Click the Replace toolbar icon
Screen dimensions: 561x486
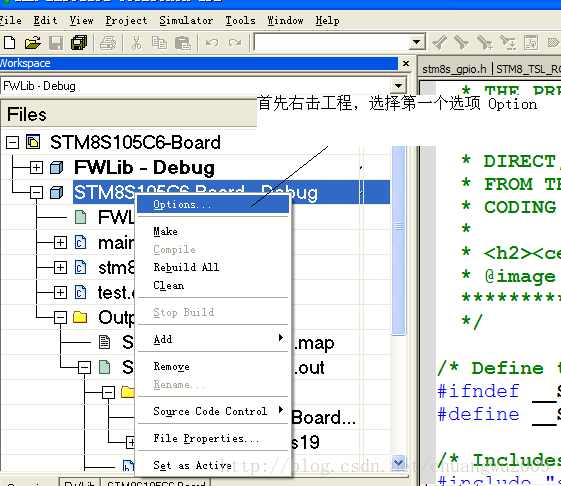[x=508, y=43]
